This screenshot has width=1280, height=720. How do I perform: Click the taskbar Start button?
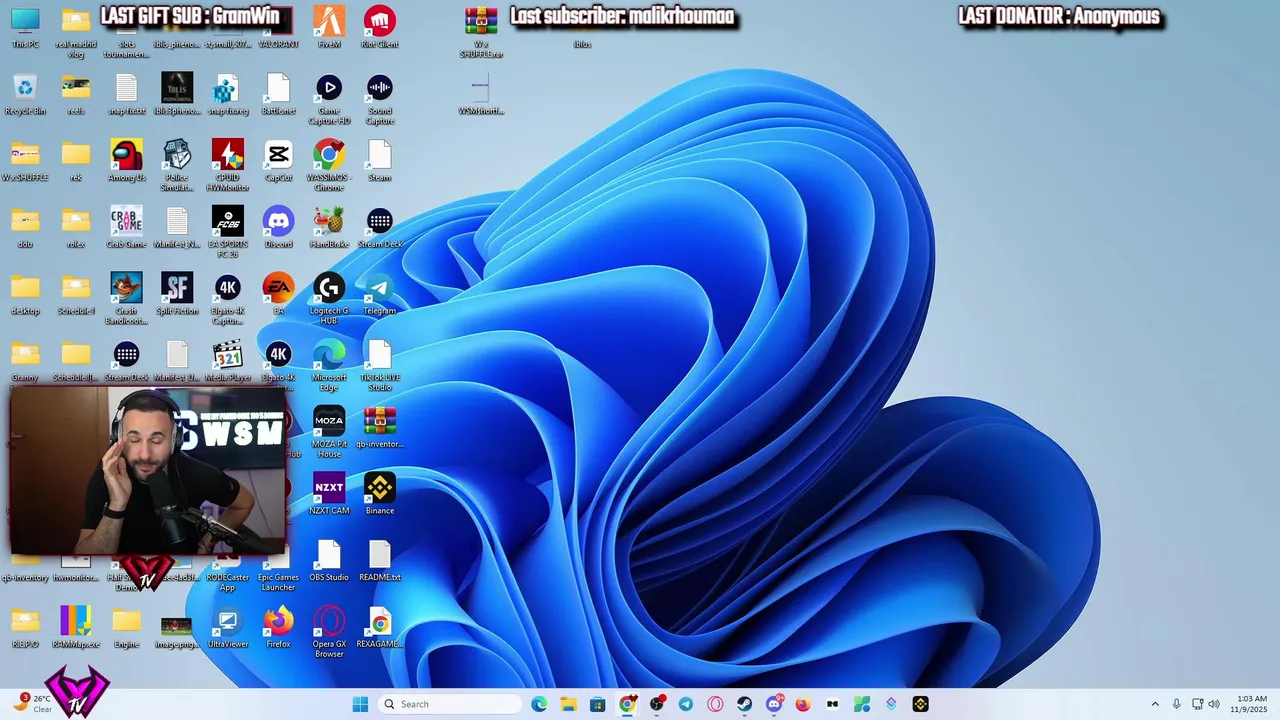pos(360,704)
